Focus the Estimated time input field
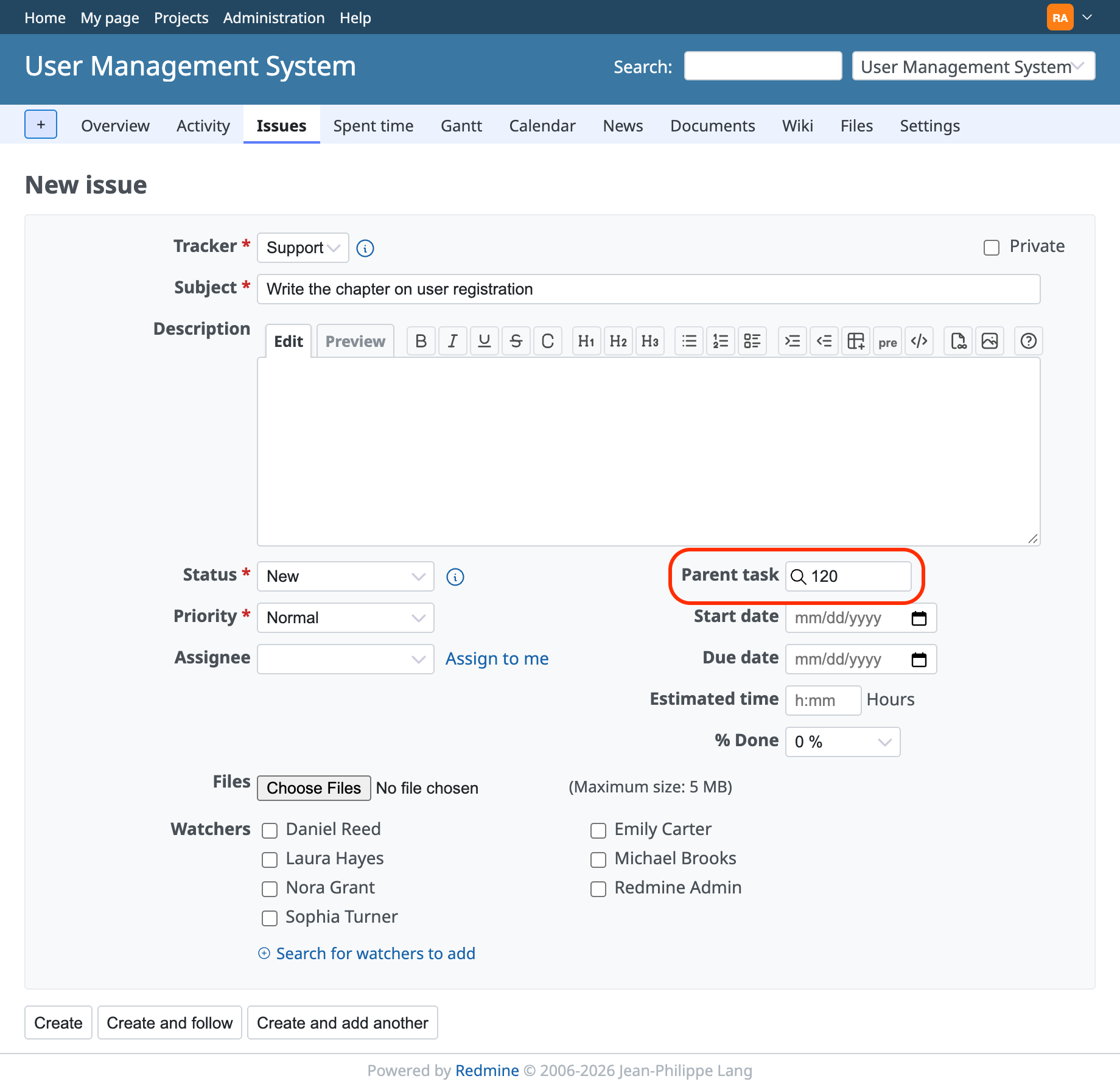1120x1087 pixels. pyautogui.click(x=823, y=701)
